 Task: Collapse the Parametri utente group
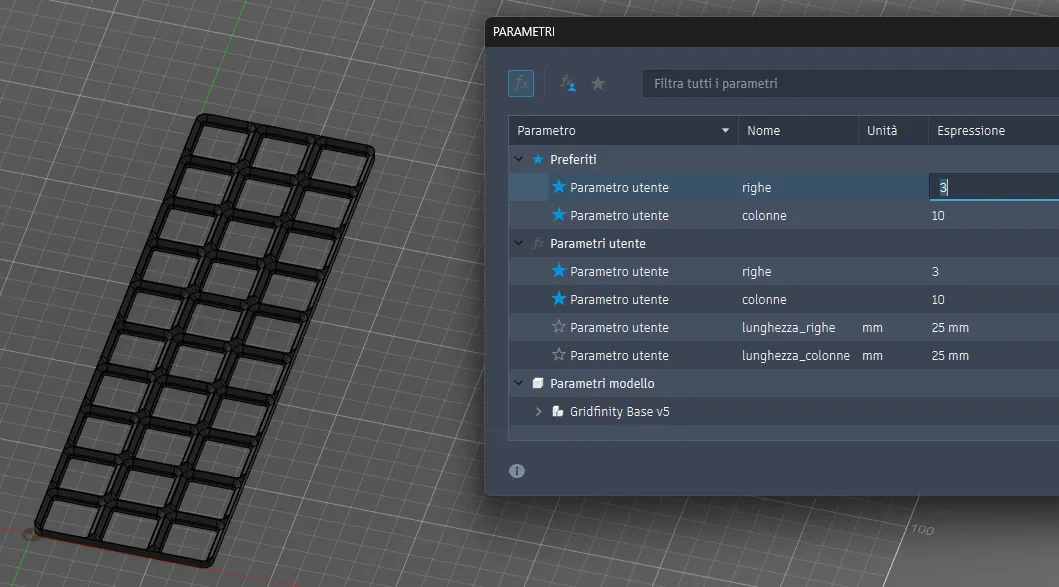coord(519,243)
